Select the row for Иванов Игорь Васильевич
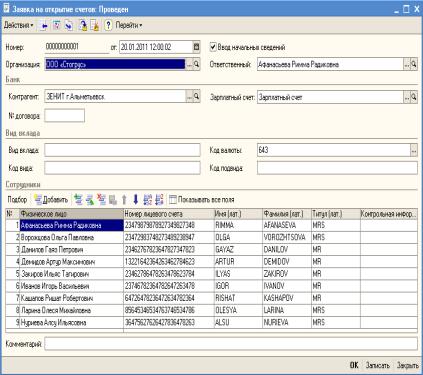This screenshot has height=375, width=423. (x=211, y=286)
